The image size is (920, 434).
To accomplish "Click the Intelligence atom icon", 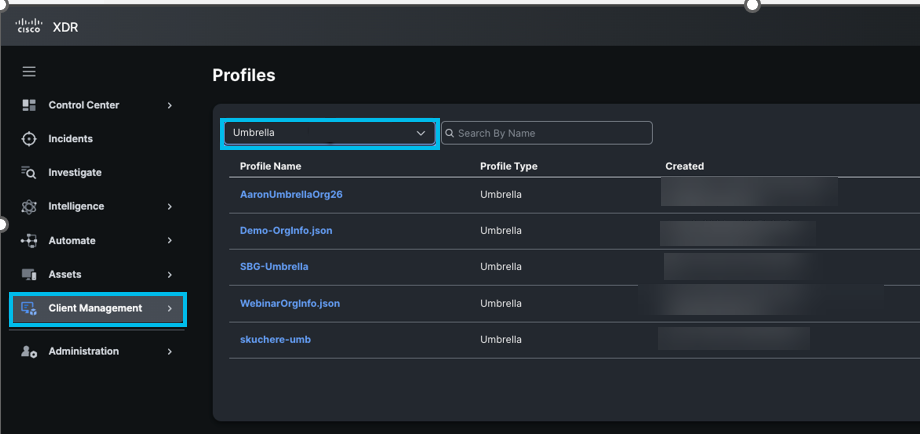I will 29,206.
